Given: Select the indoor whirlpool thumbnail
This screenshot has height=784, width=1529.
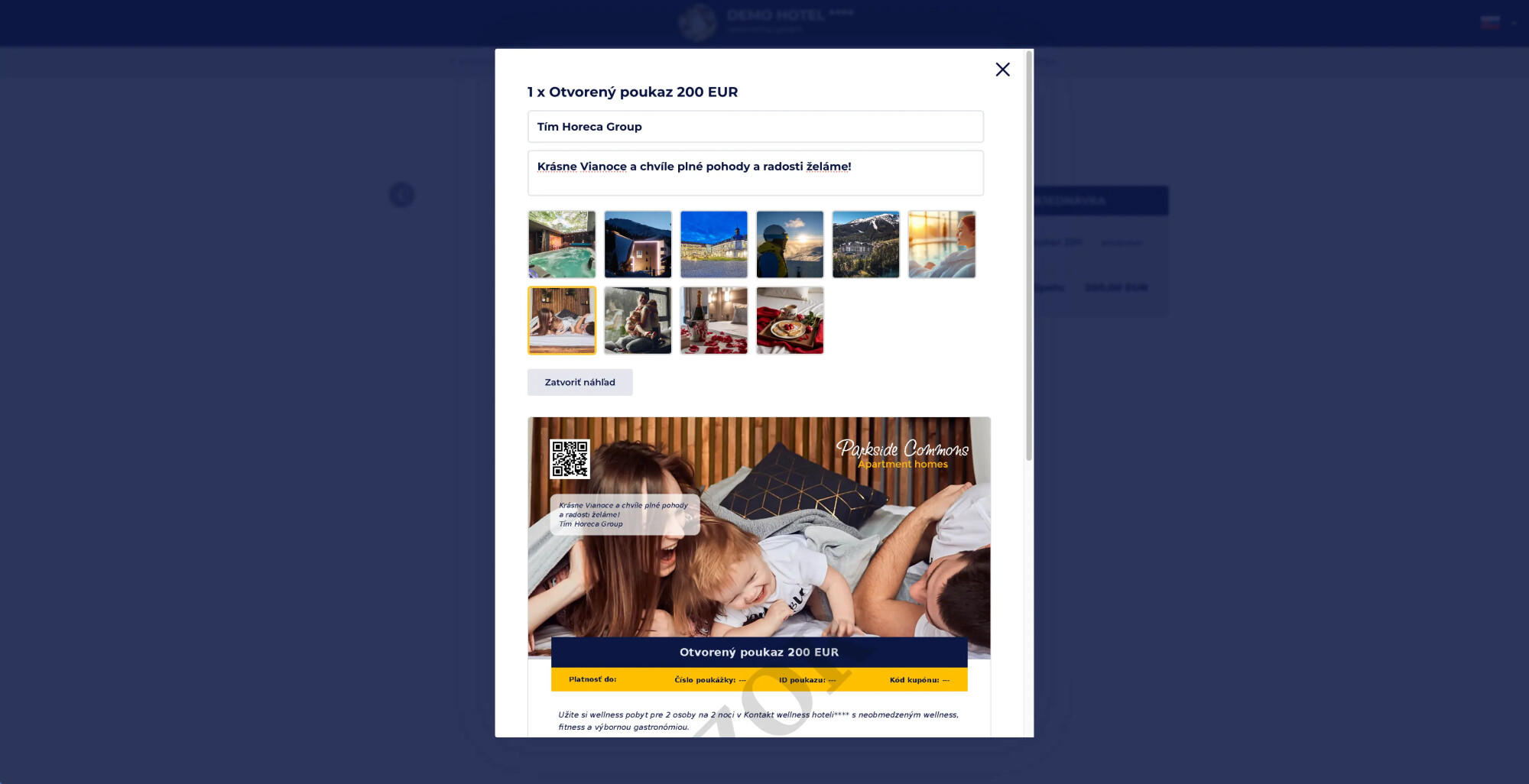Looking at the screenshot, I should coord(561,245).
